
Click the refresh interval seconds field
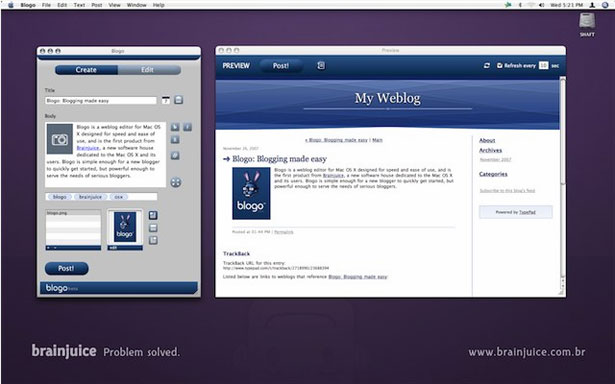pos(543,66)
